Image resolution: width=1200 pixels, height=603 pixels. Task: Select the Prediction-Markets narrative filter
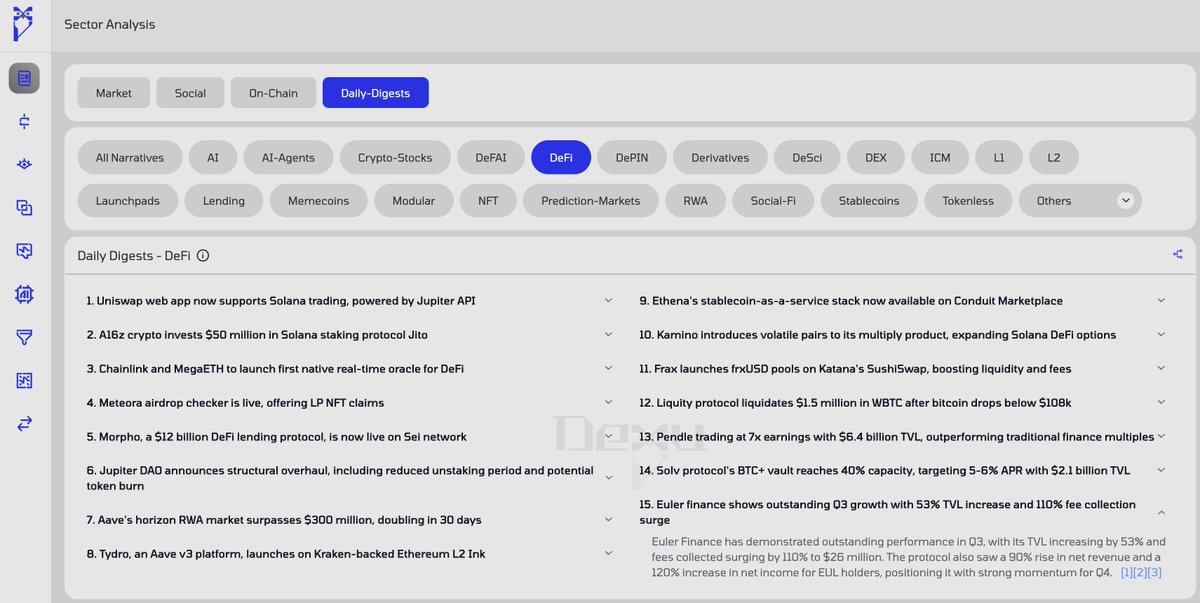(x=591, y=201)
